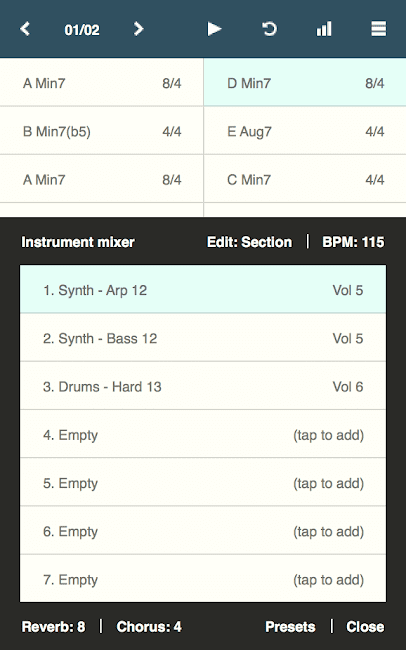
Task: Select the D Min7 chord cell
Action: point(305,82)
